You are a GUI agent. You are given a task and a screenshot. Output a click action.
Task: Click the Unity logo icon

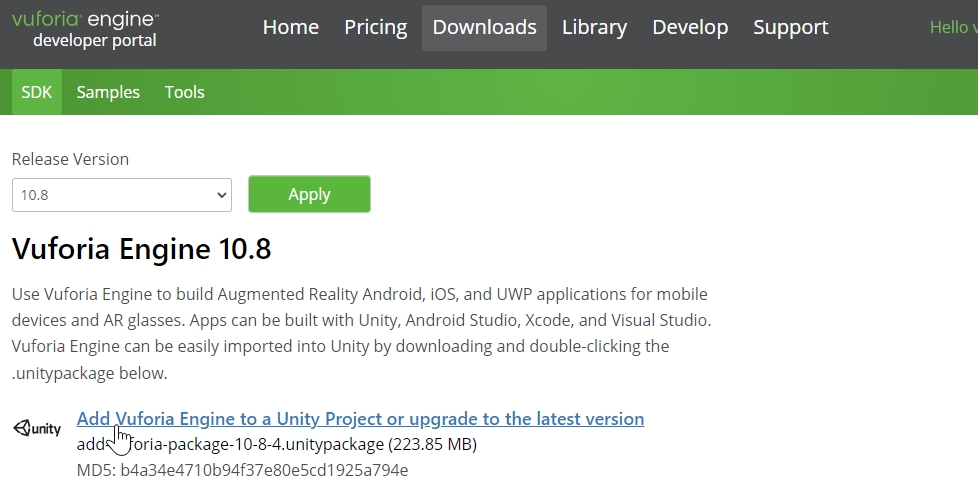tap(37, 428)
